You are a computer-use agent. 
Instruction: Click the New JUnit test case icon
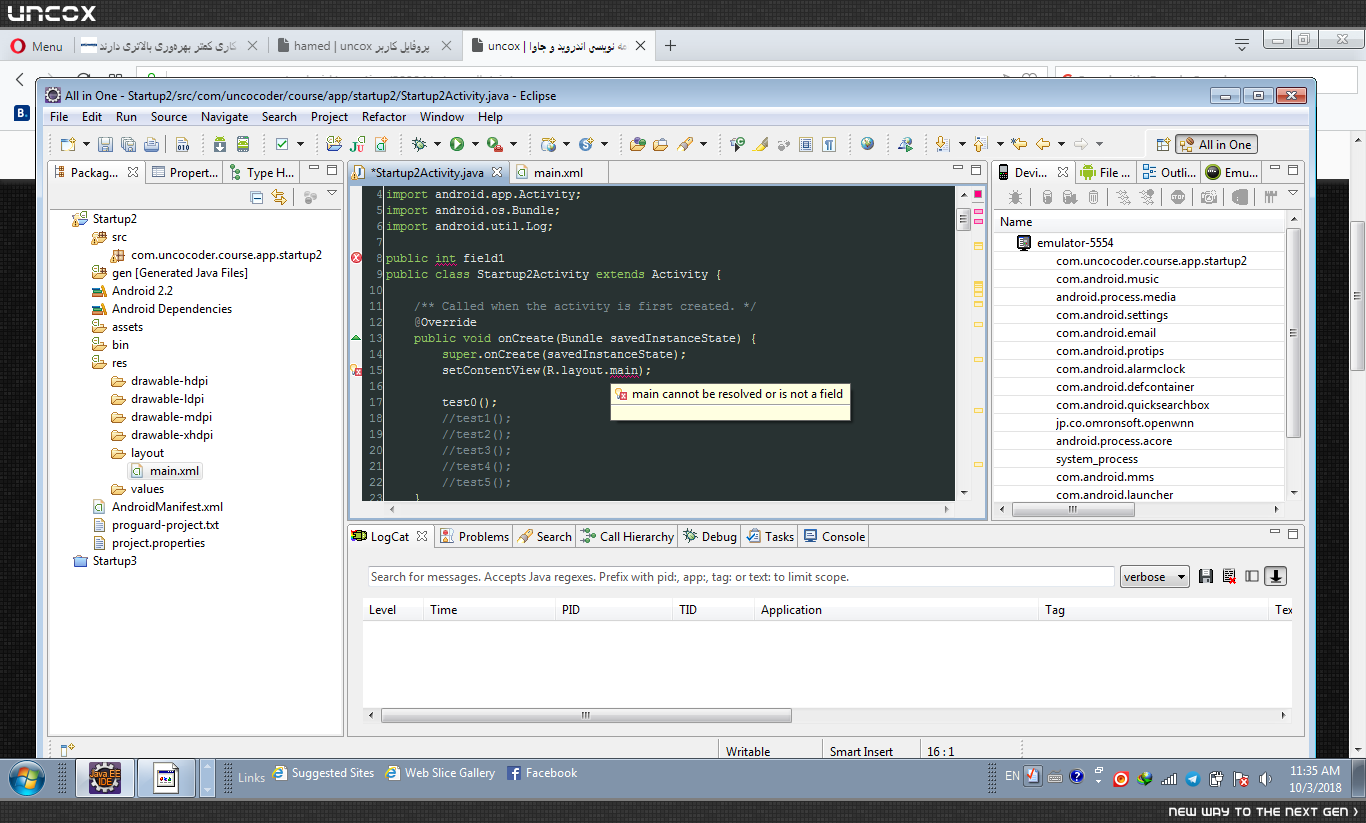pyautogui.click(x=356, y=144)
